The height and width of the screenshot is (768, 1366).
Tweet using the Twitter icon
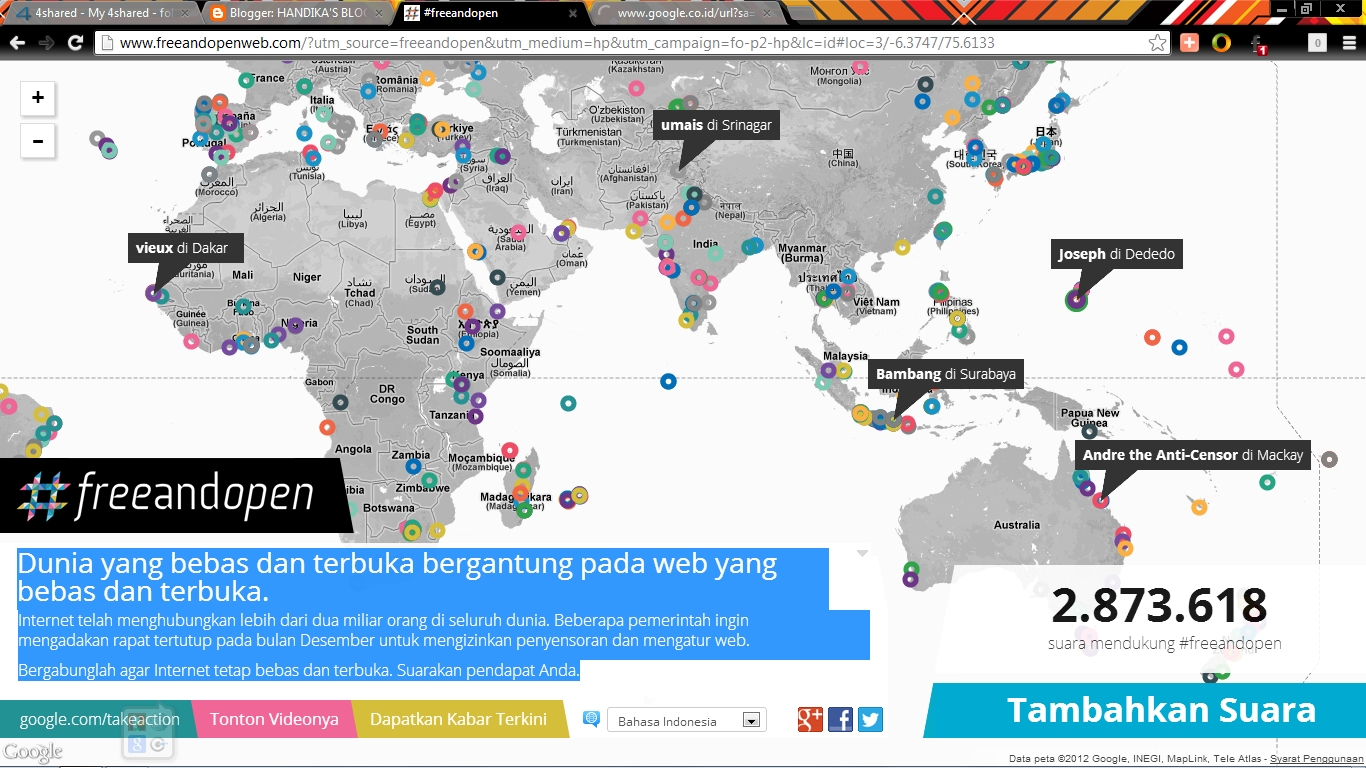click(869, 719)
